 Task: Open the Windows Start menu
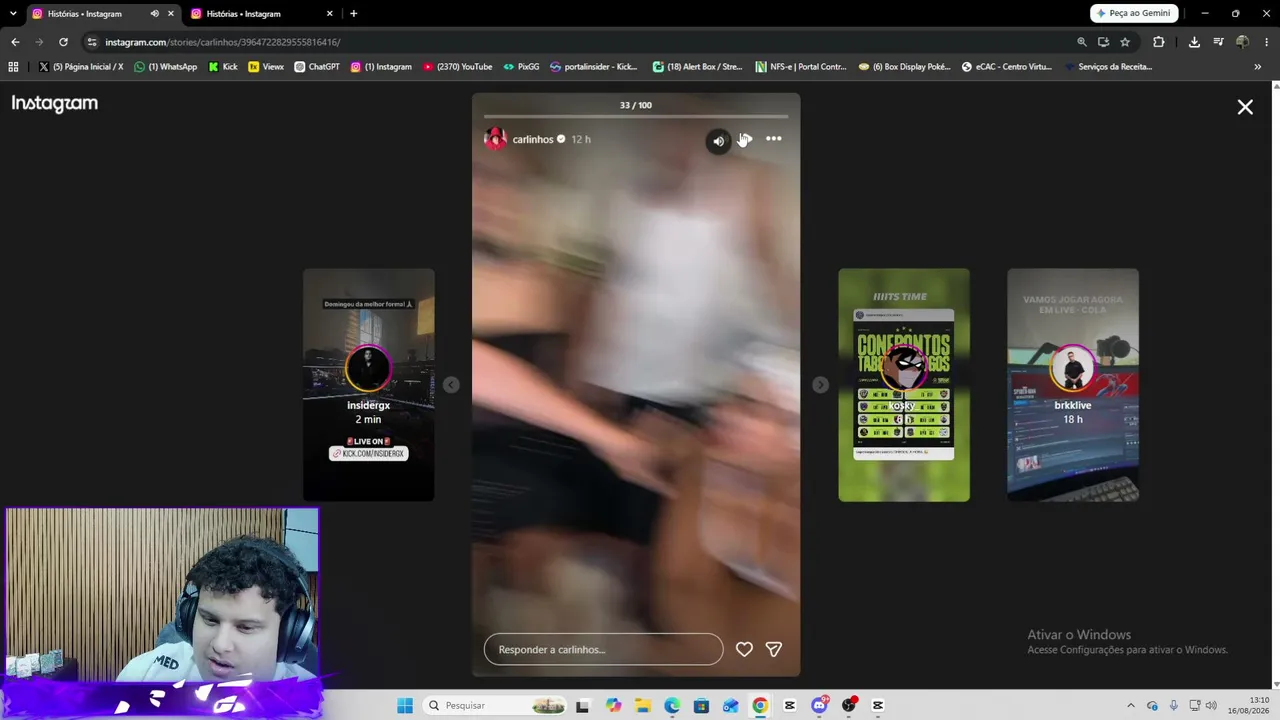tap(404, 706)
